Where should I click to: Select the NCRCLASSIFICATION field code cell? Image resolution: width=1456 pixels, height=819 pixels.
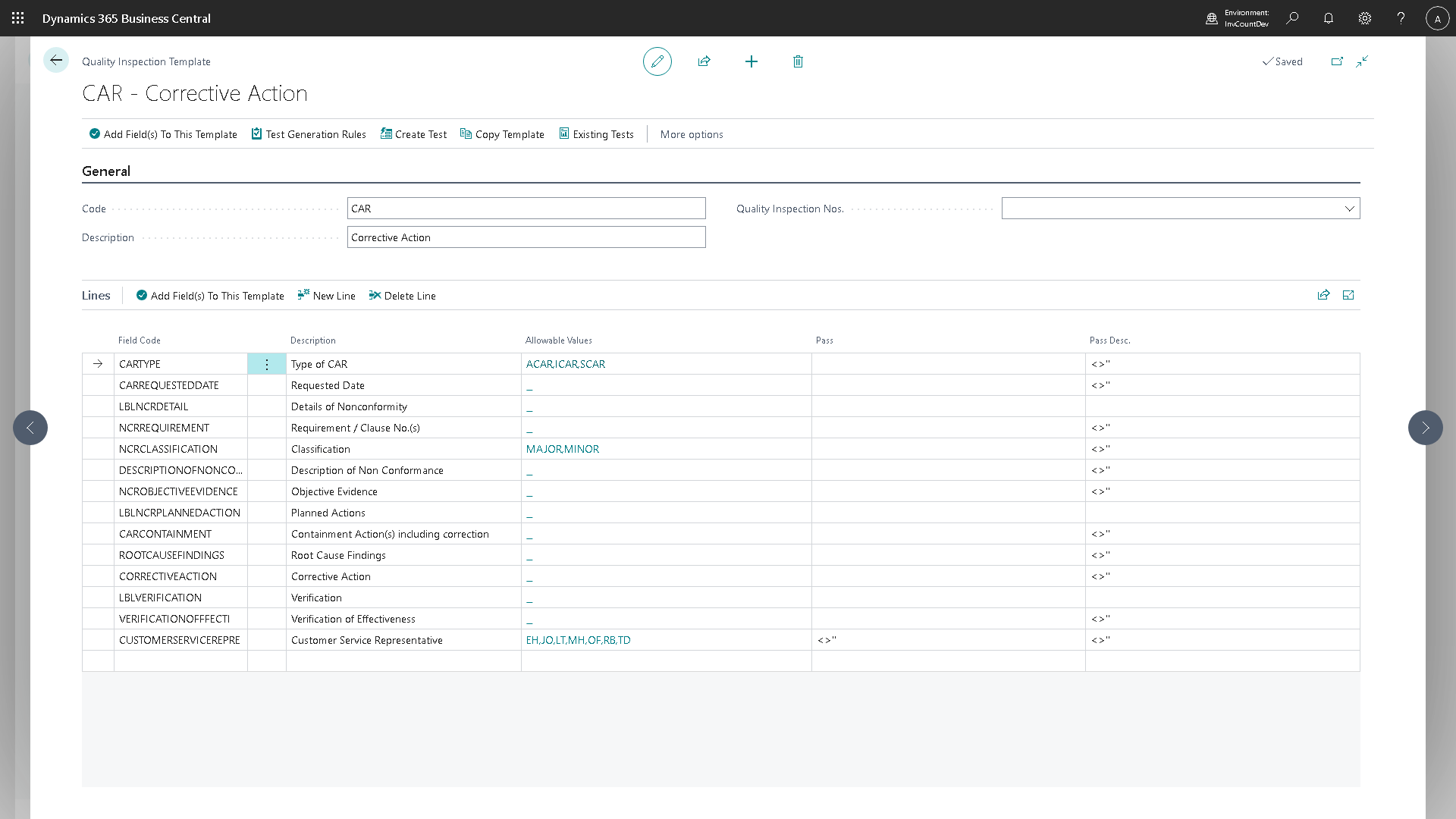pos(180,449)
